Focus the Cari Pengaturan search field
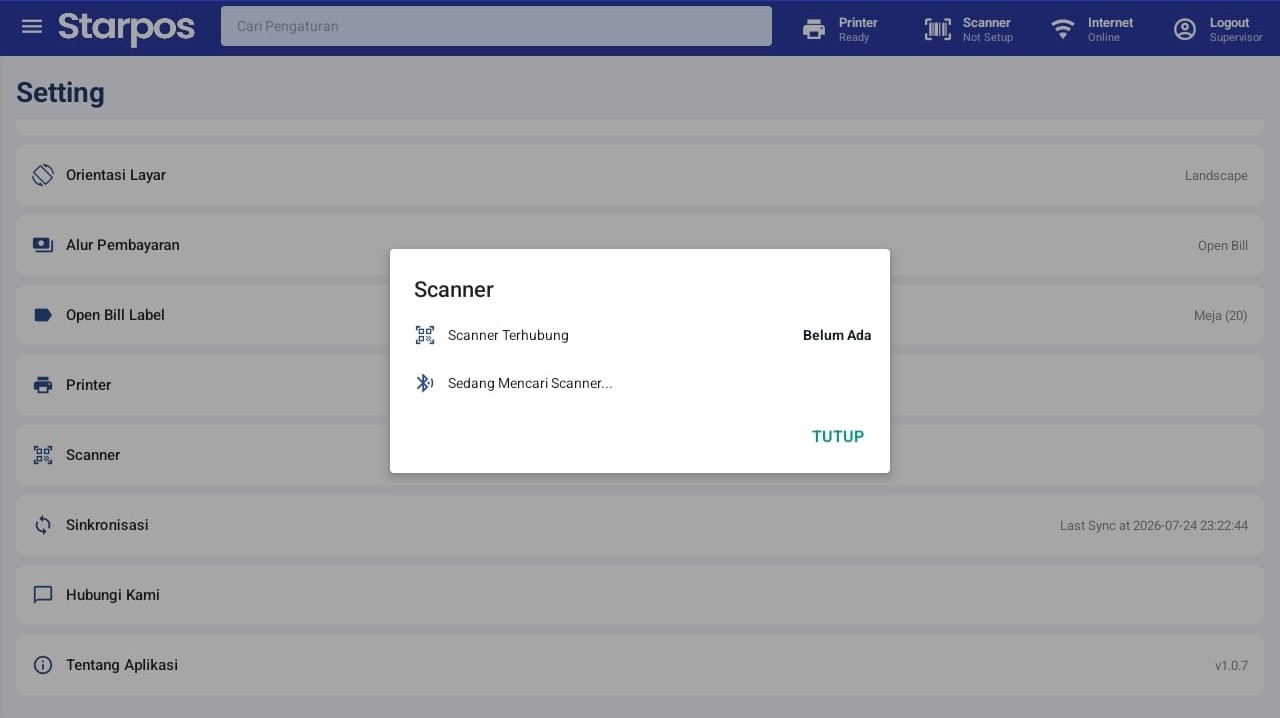 pos(496,26)
